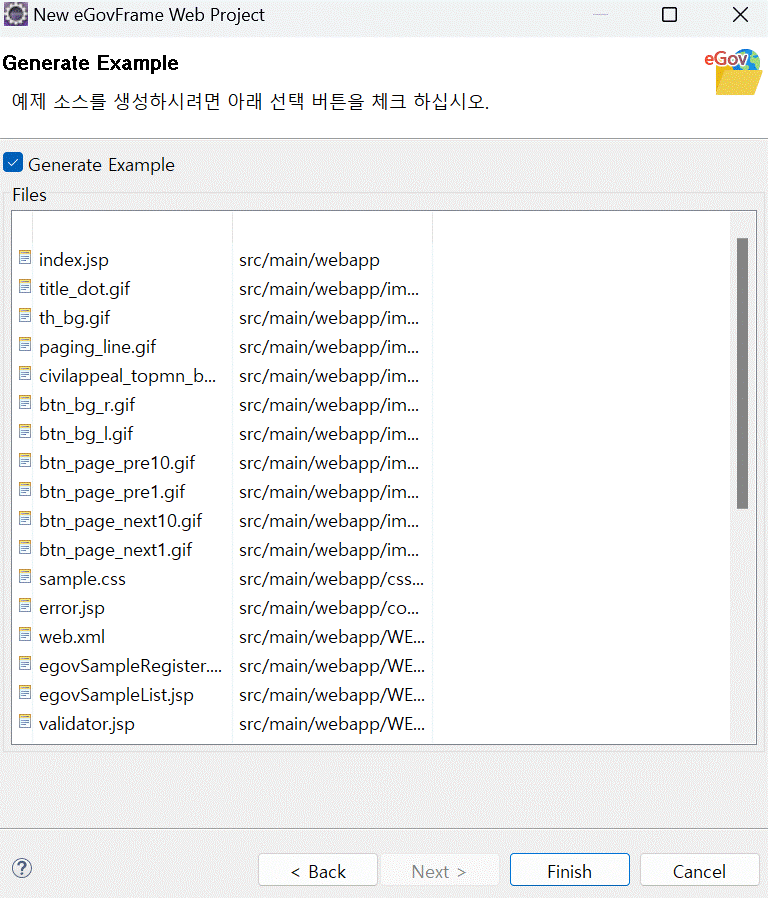Select the paging_line.gif entry
This screenshot has width=768, height=898.
[x=97, y=347]
